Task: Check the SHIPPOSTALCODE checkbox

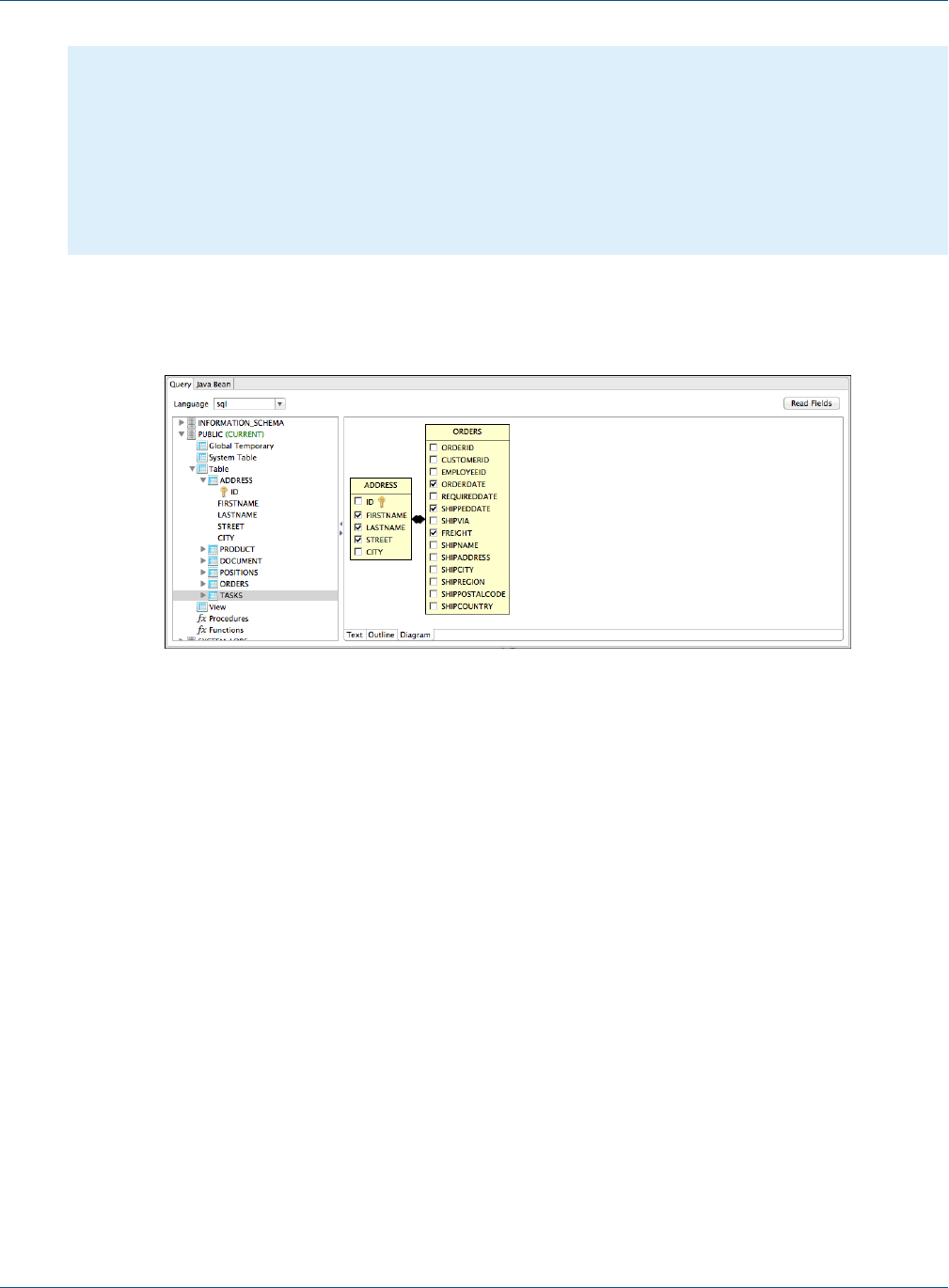Action: click(434, 594)
